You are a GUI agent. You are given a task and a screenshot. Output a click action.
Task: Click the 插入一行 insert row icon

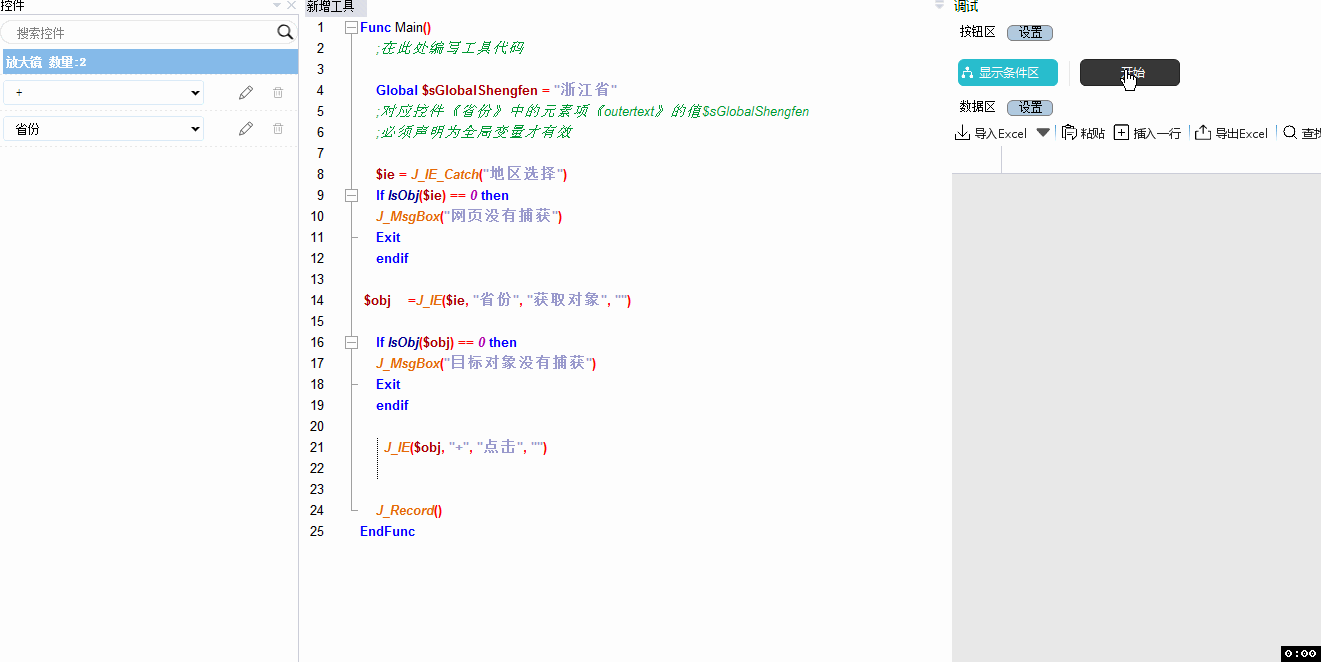[x=1121, y=133]
